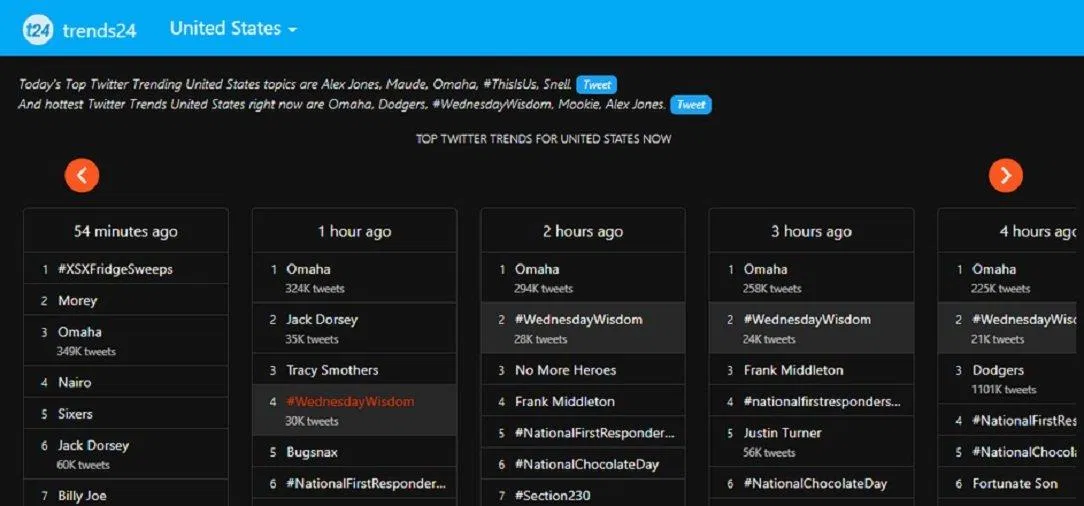The height and width of the screenshot is (506, 1084).
Task: Open the Tracy Smothers trend link
Action: click(333, 370)
